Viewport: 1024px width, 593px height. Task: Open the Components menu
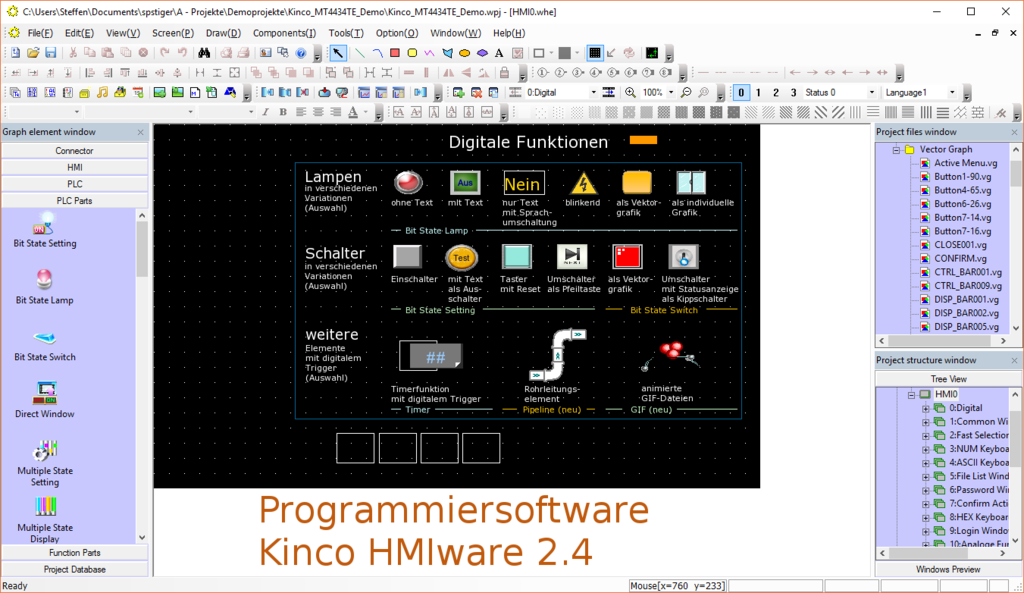[x=285, y=33]
